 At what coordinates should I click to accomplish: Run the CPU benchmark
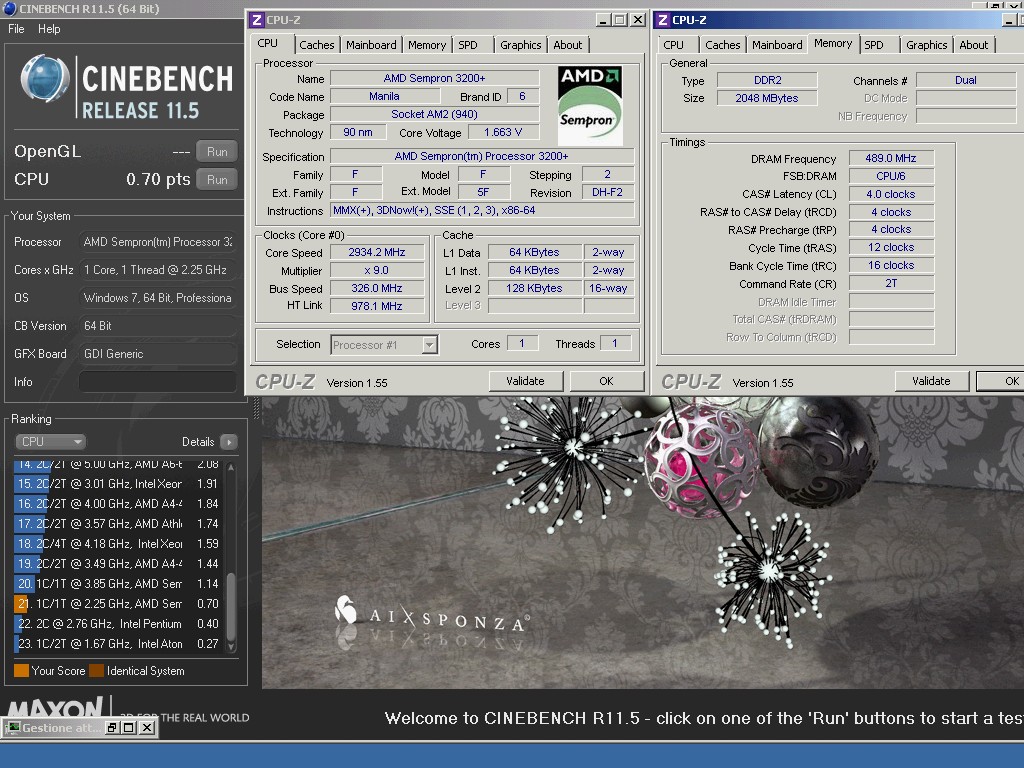pos(217,180)
